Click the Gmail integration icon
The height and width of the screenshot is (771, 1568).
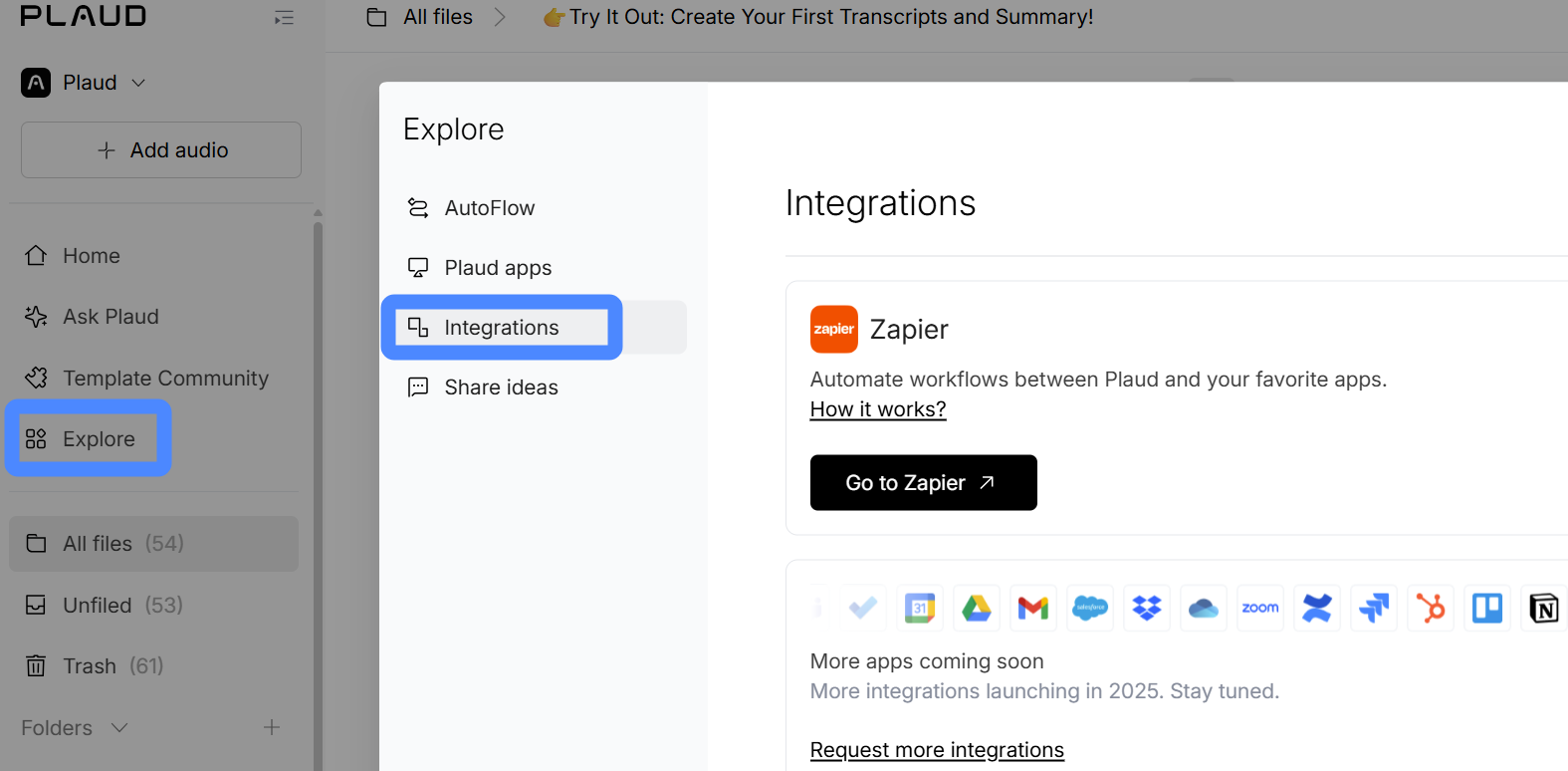1033,608
